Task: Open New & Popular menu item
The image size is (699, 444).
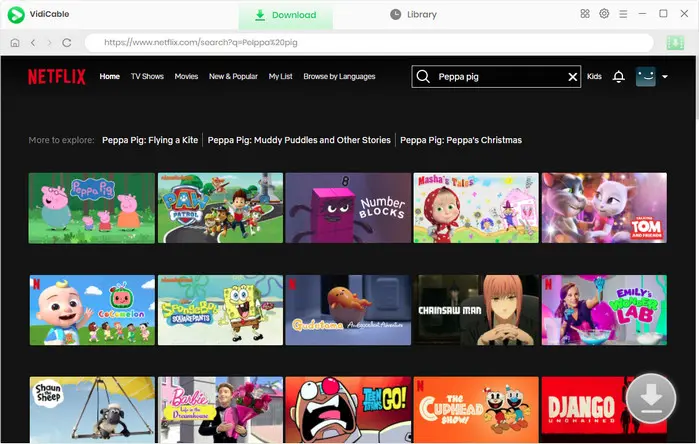Action: (x=233, y=77)
